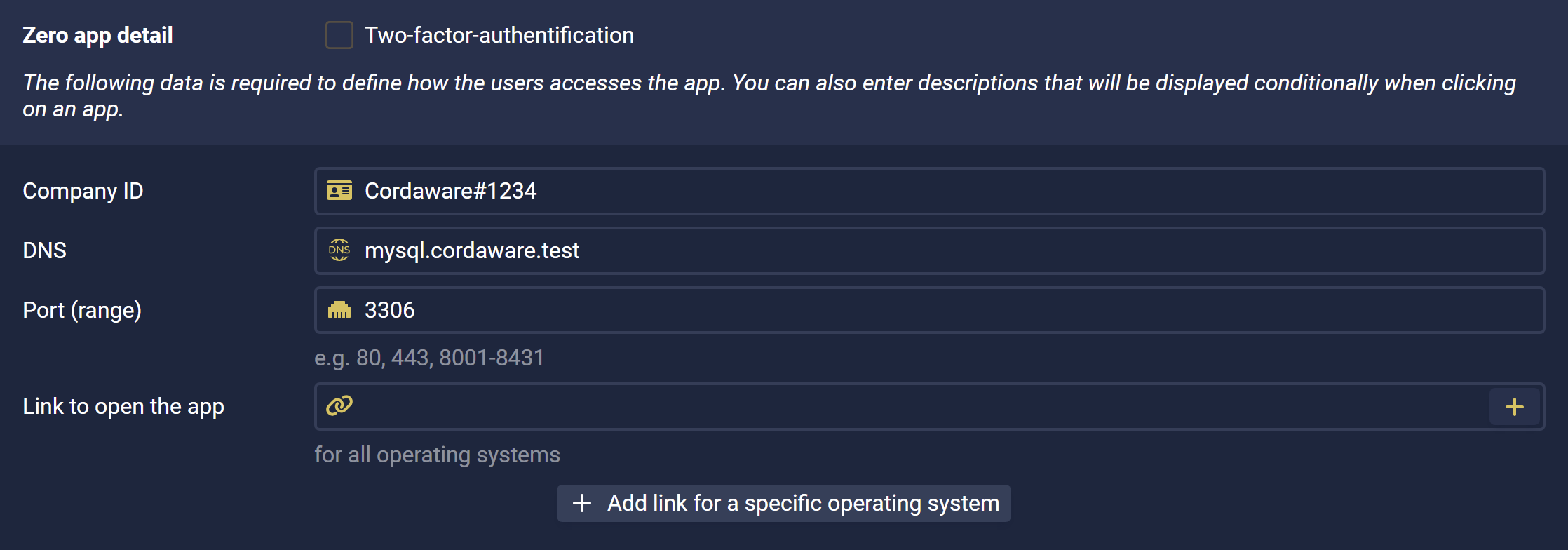Select the Link to open the app field
Image resolution: width=1568 pixels, height=550 pixels.
pos(901,407)
